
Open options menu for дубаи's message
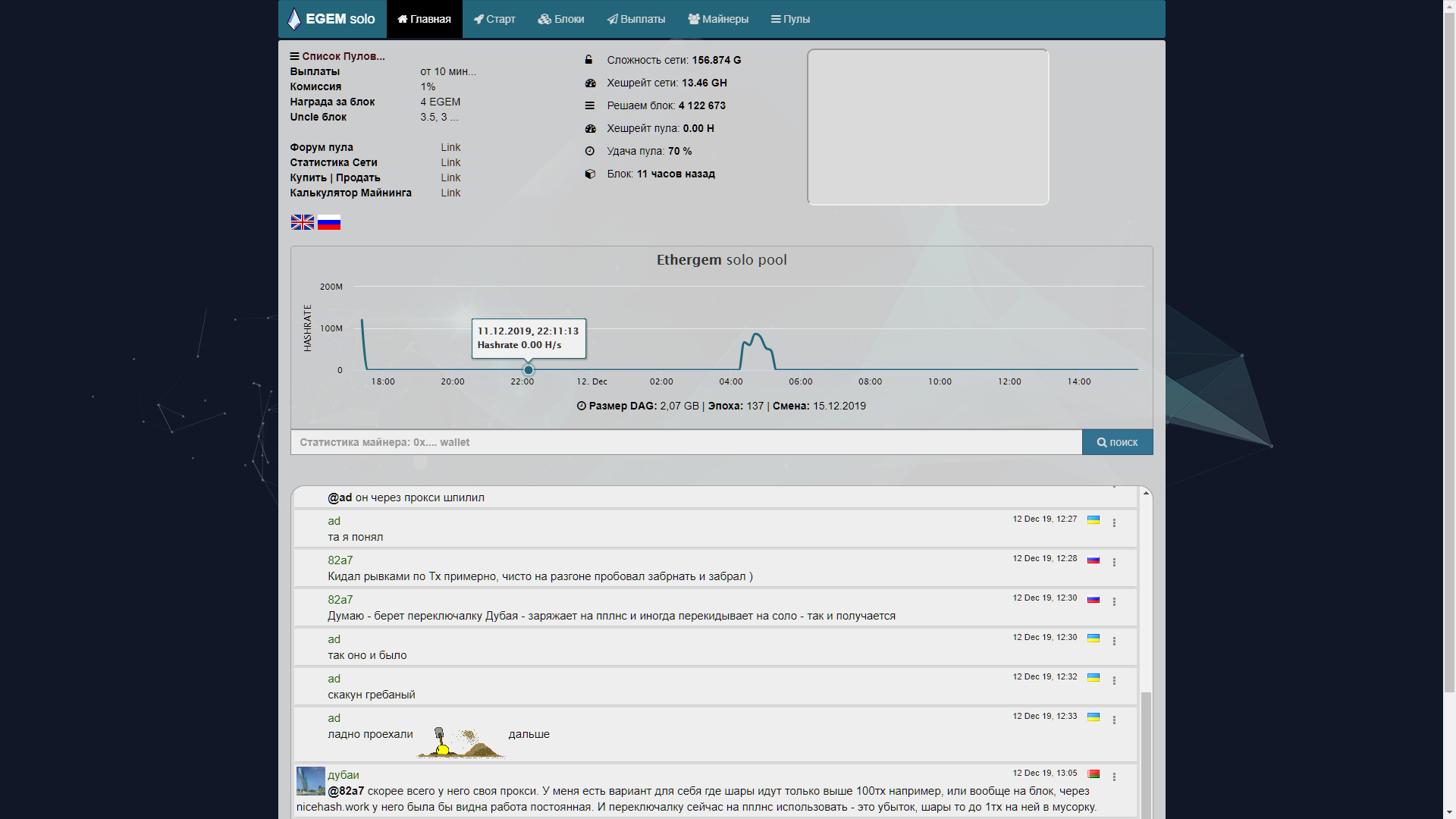pyautogui.click(x=1114, y=777)
